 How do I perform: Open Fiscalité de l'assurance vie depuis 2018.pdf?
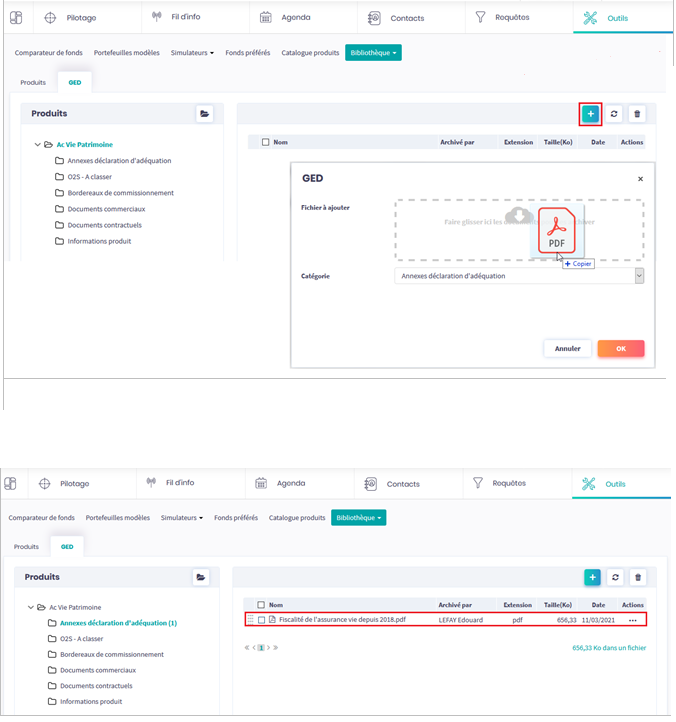(342, 620)
